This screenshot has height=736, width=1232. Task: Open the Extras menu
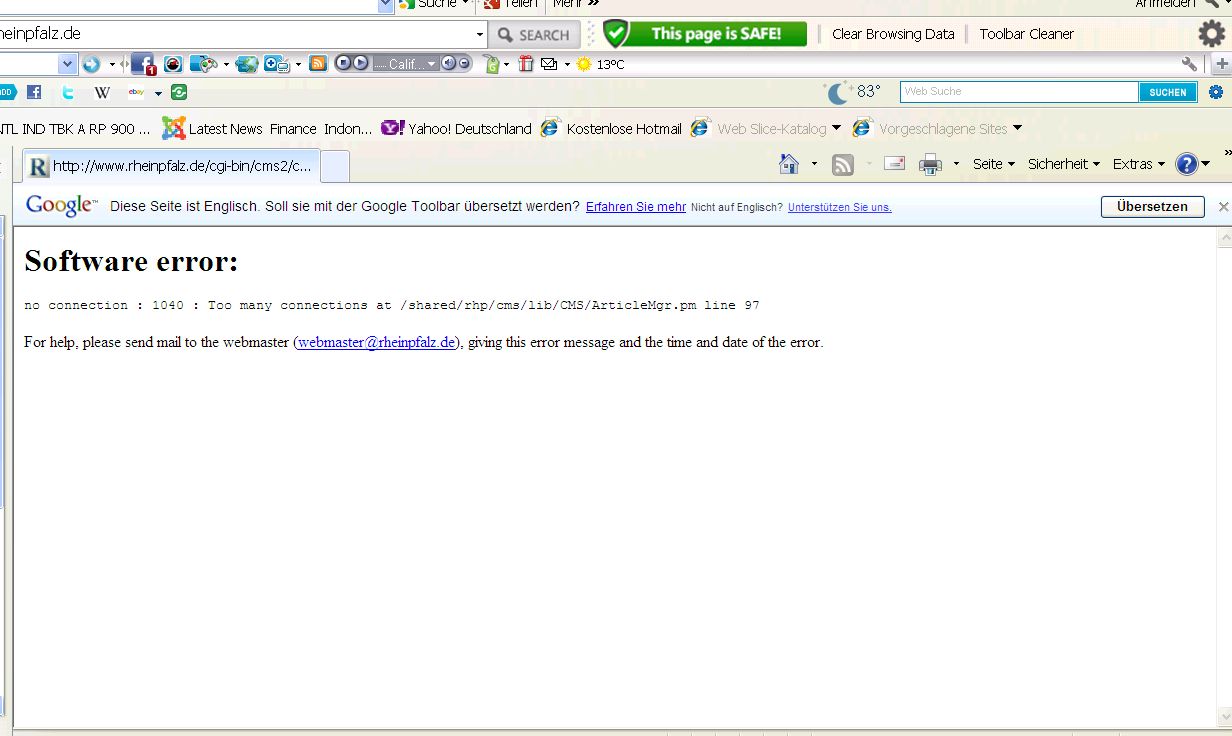[x=1138, y=164]
